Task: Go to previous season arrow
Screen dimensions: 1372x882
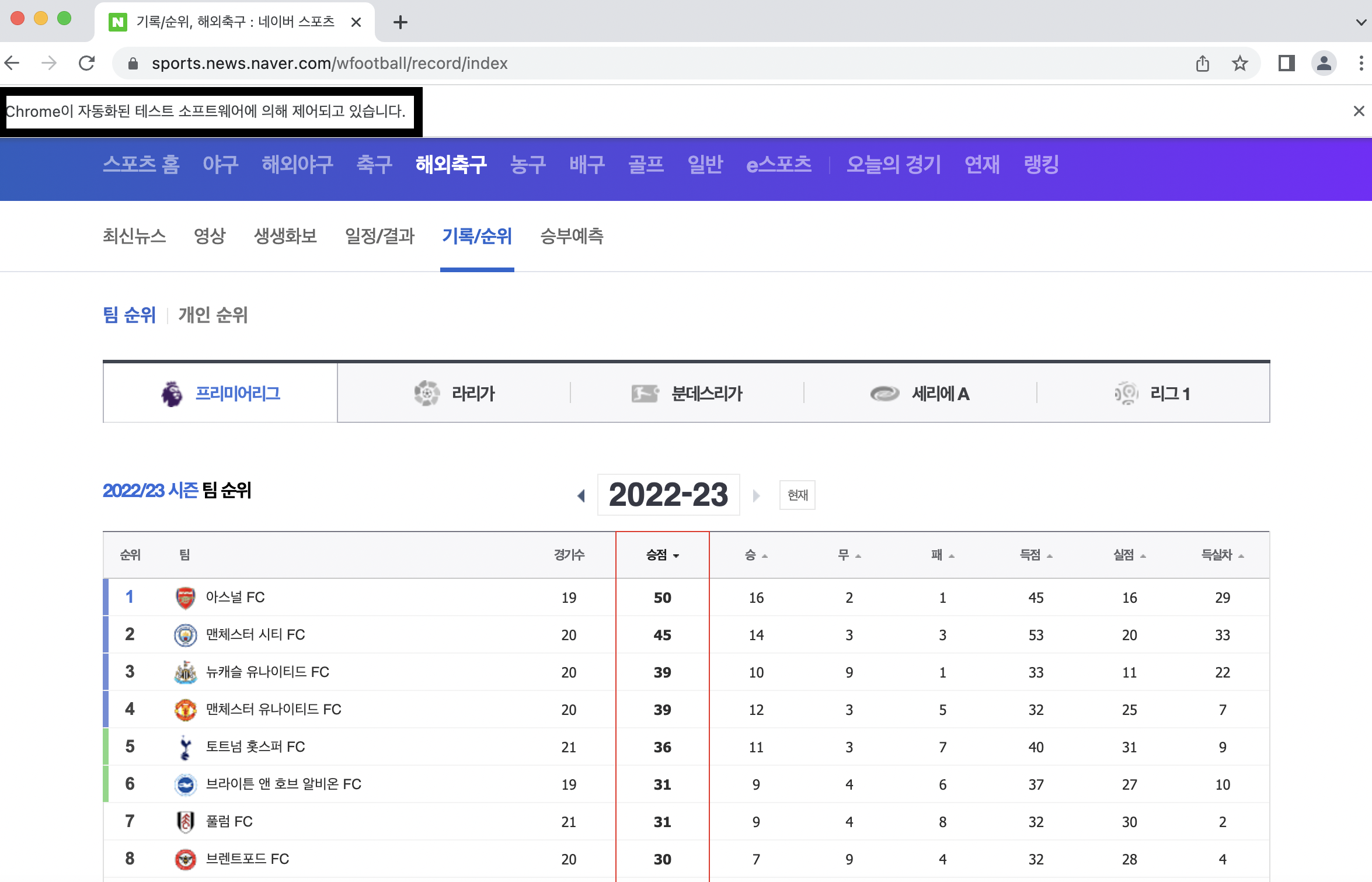Action: [x=581, y=496]
